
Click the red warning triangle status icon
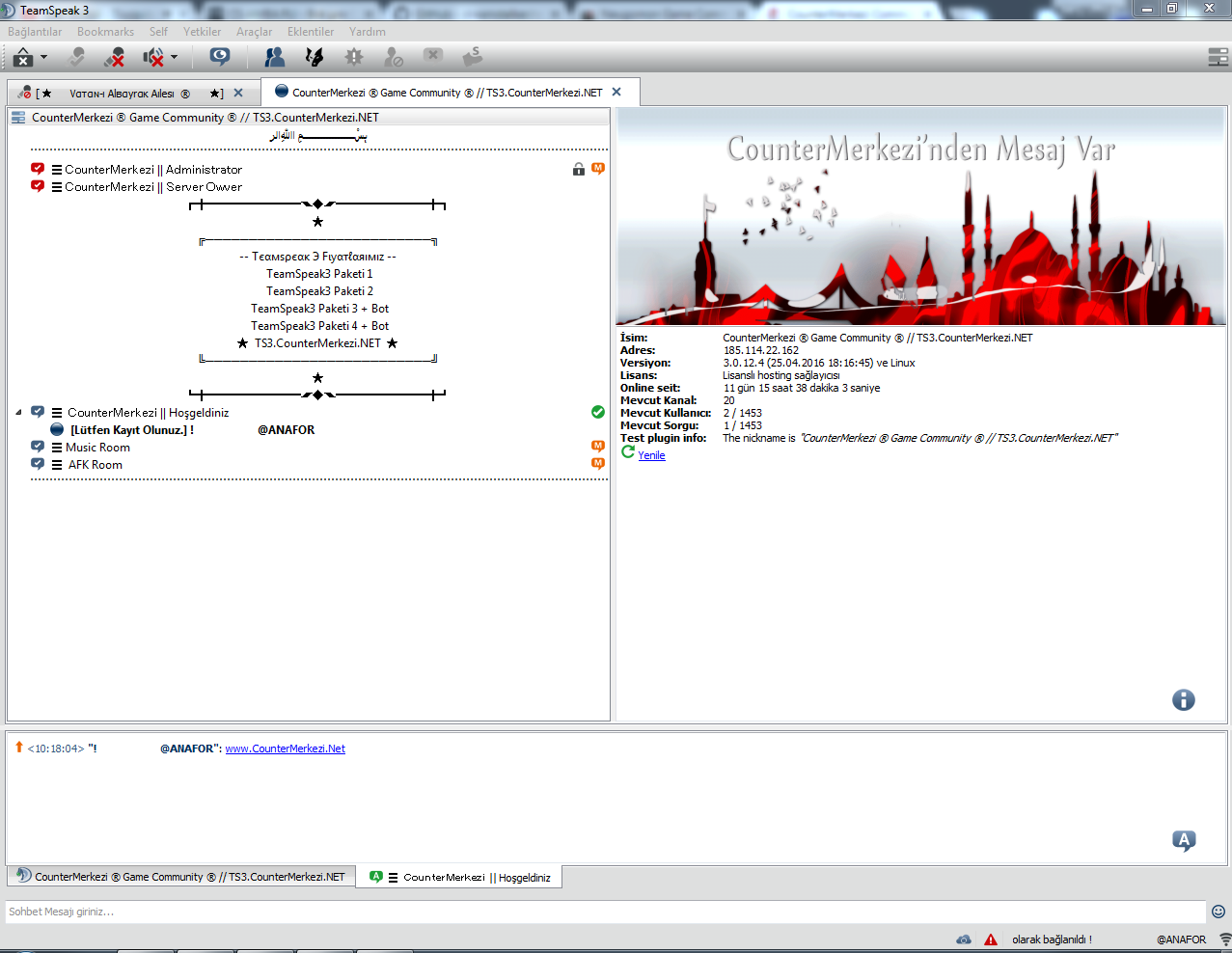pos(991,939)
